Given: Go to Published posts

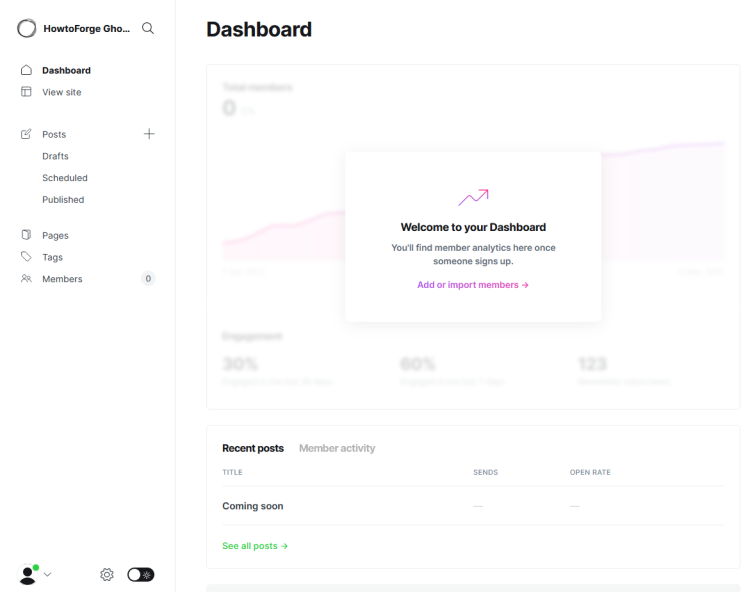Looking at the screenshot, I should point(63,200).
